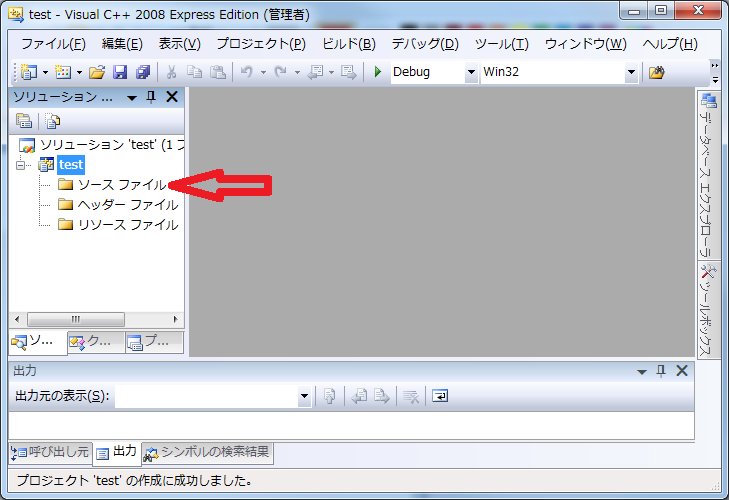Open the ファイル(F) menu
729x500 pixels.
pos(53,44)
